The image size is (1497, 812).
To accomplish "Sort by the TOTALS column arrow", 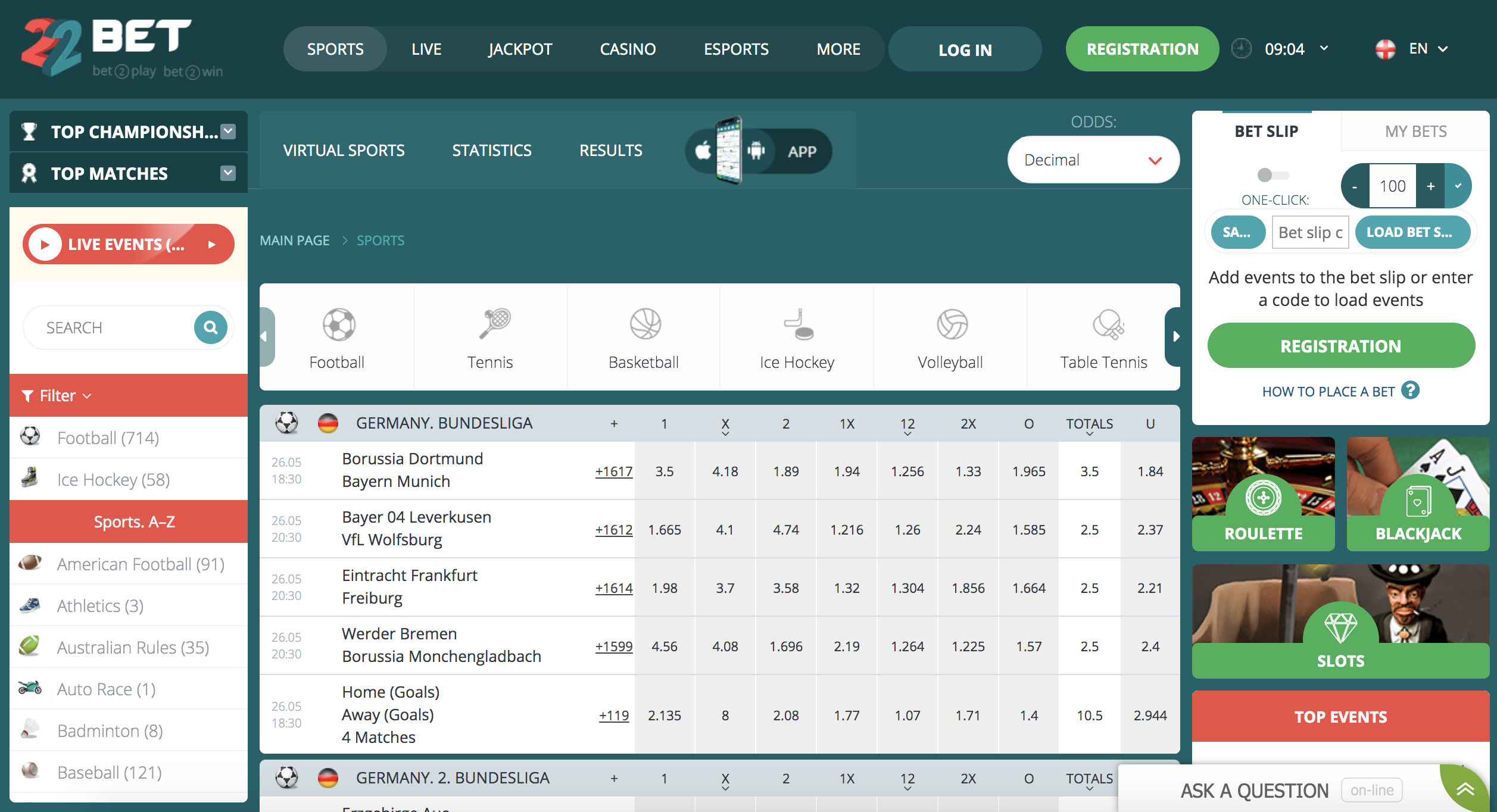I will click(1089, 434).
